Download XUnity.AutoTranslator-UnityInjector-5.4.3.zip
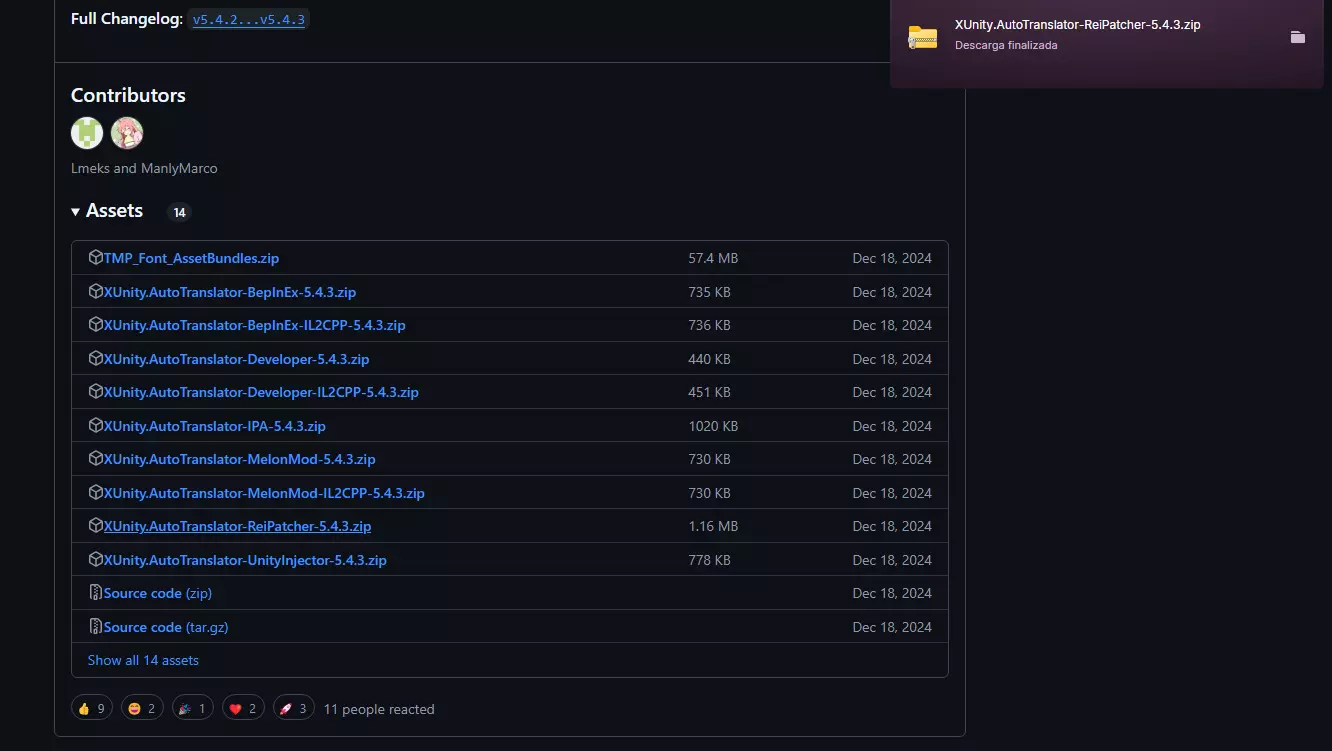 click(245, 560)
